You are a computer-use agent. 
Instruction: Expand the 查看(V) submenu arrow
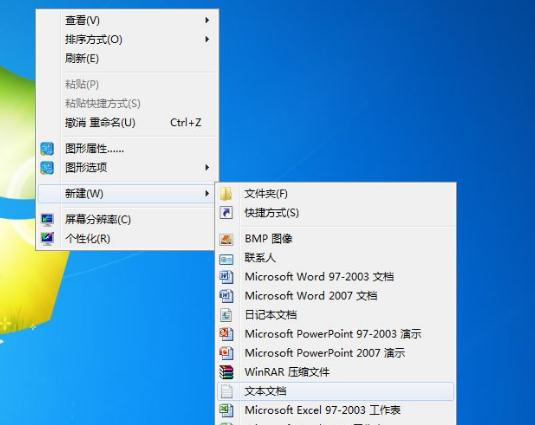(x=207, y=20)
